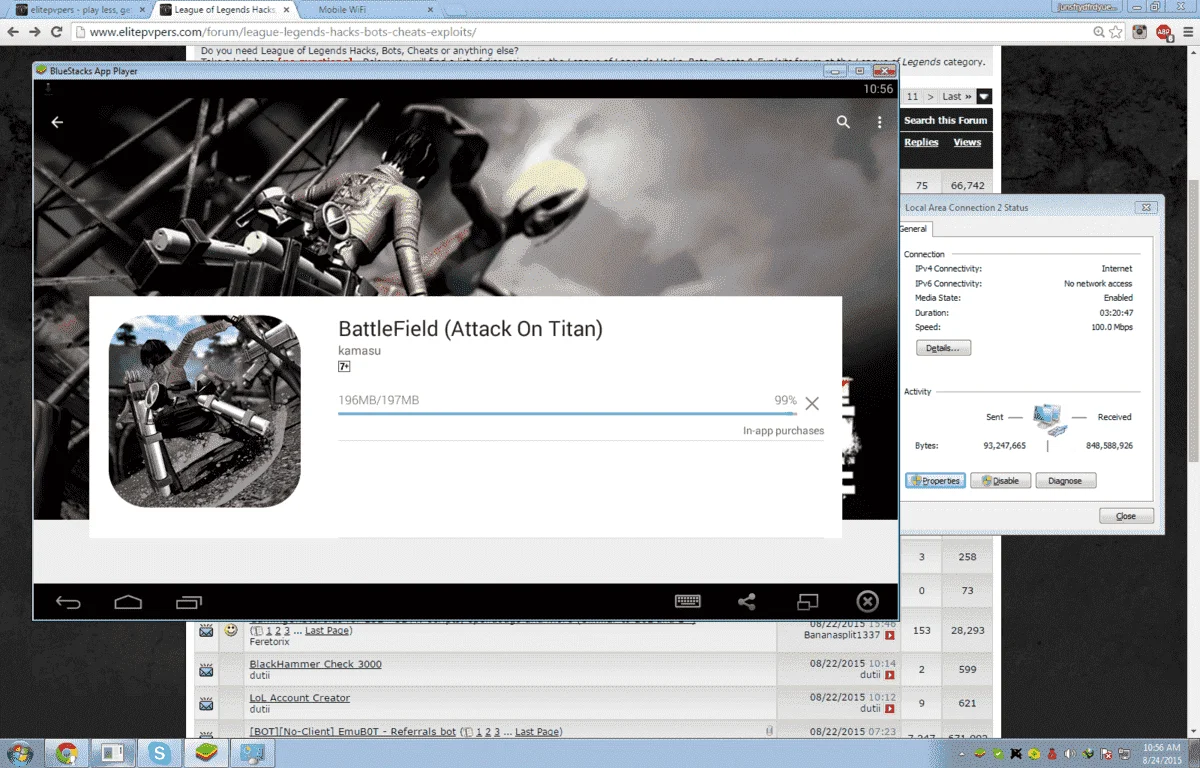Viewport: 1200px width, 768px height.
Task: Open the Details button in connection status
Action: pyautogui.click(x=943, y=348)
